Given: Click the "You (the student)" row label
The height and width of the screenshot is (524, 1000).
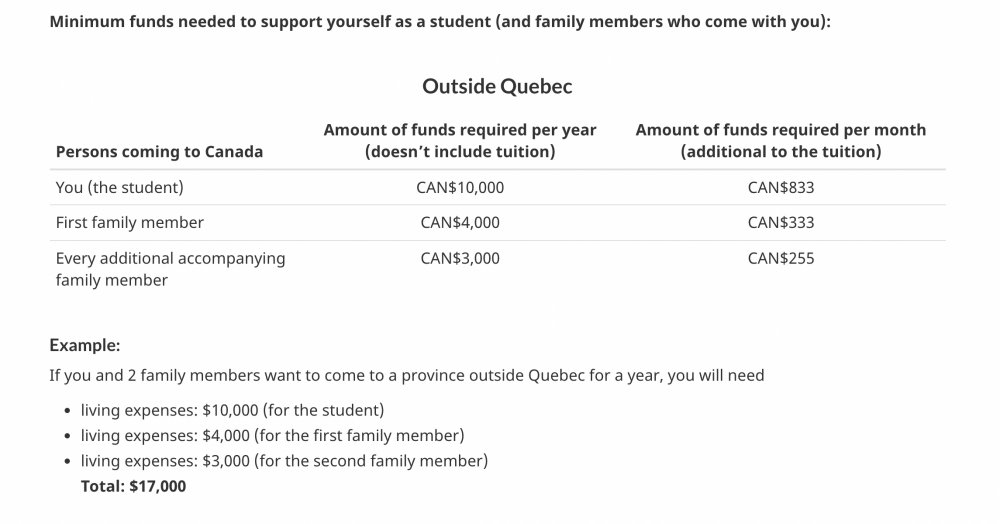Looking at the screenshot, I should pos(119,187).
